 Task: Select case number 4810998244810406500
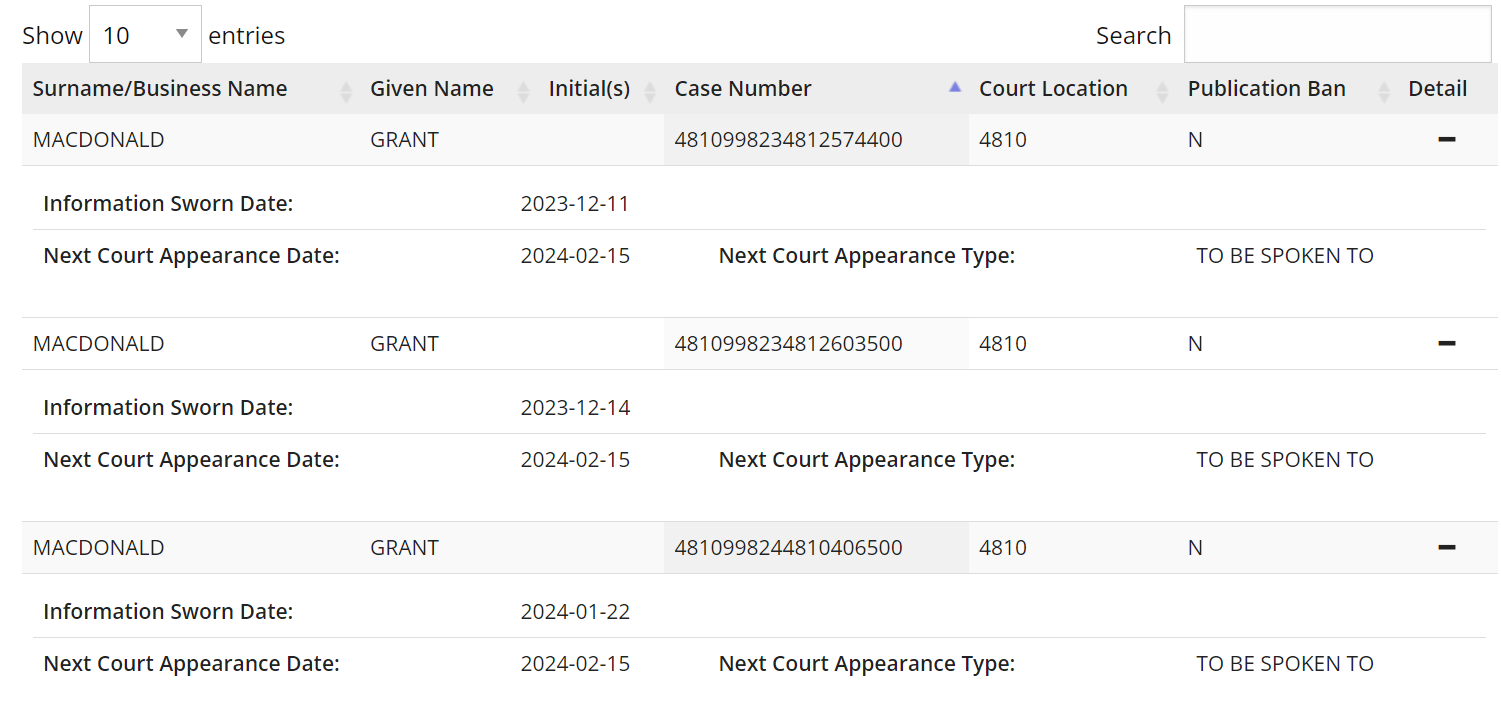pyautogui.click(x=789, y=548)
